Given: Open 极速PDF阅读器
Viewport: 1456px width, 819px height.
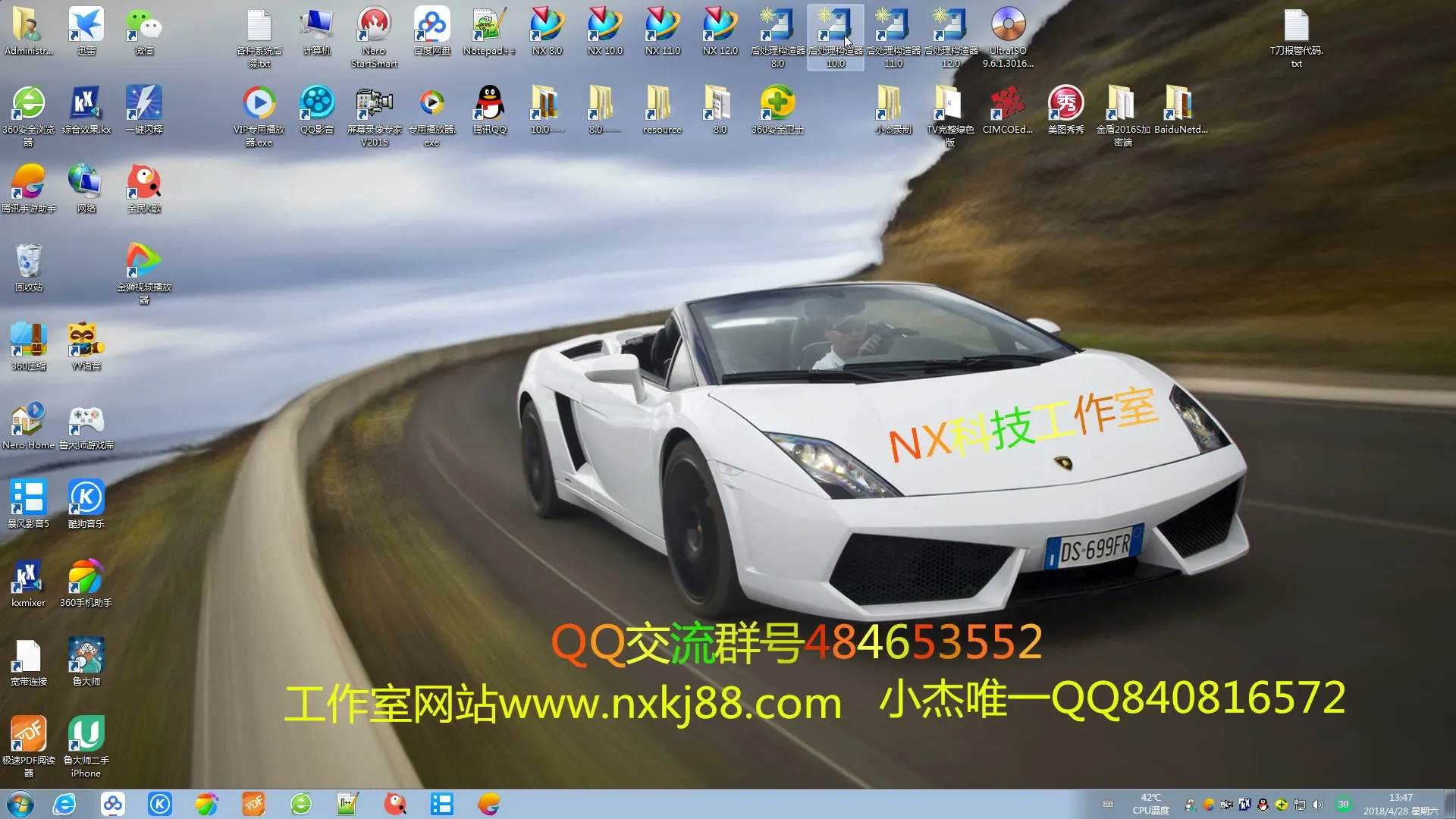Looking at the screenshot, I should 28,732.
